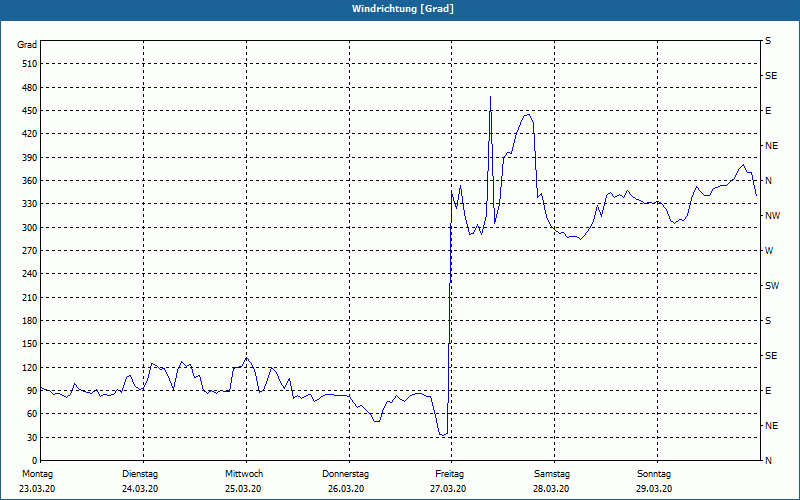Click the 'N' compass label at the 0 level

[x=768, y=461]
